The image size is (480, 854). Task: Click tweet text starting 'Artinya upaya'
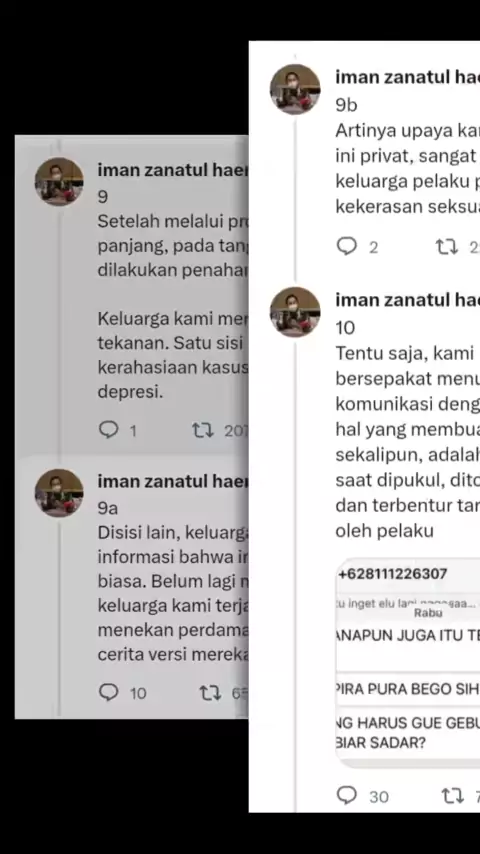pyautogui.click(x=408, y=169)
